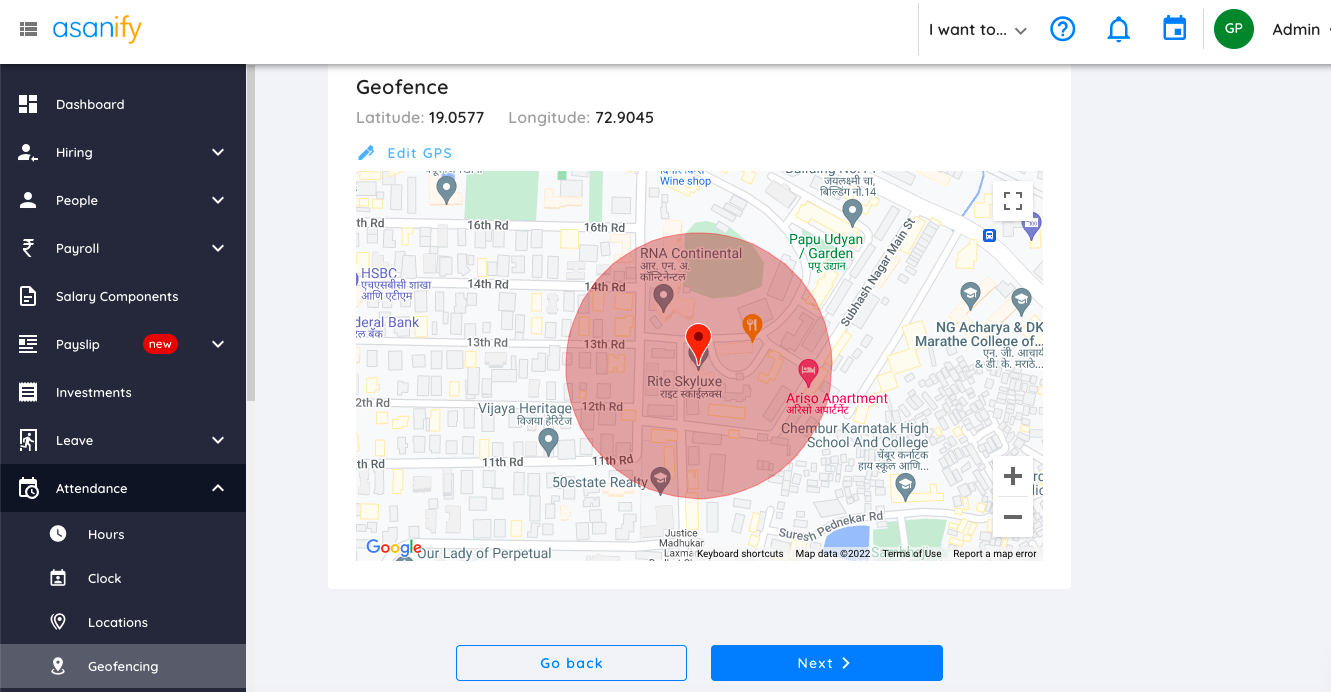
Task: Expand the Payroll submenu
Action: (217, 248)
